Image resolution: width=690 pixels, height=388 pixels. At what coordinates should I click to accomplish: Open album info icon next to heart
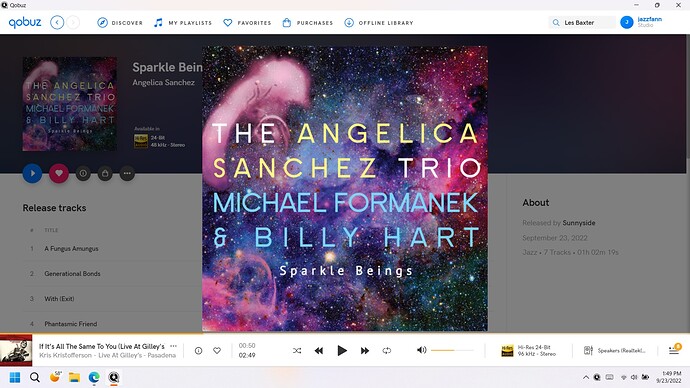pos(83,173)
